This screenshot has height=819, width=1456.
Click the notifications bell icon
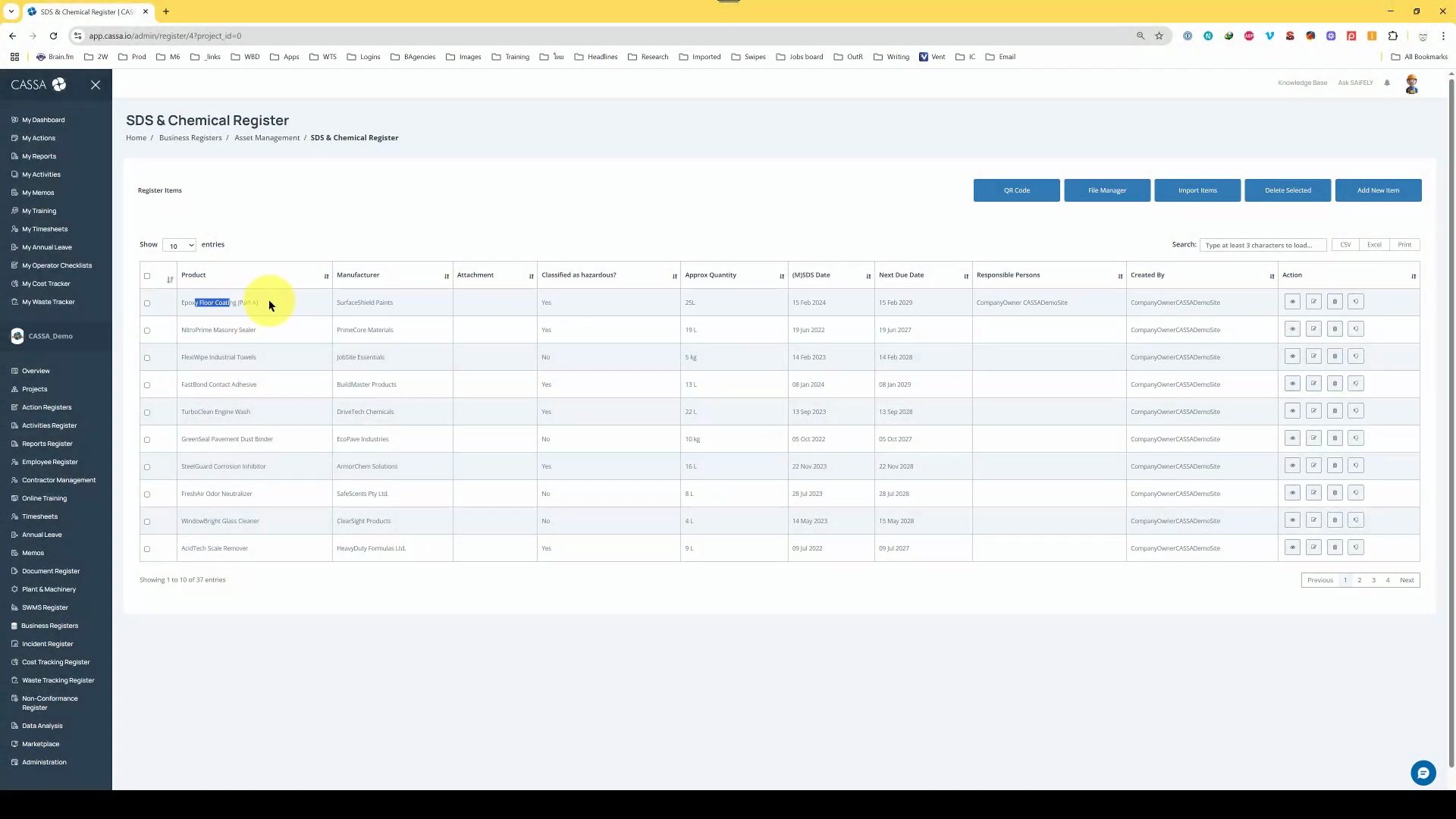[x=1387, y=83]
